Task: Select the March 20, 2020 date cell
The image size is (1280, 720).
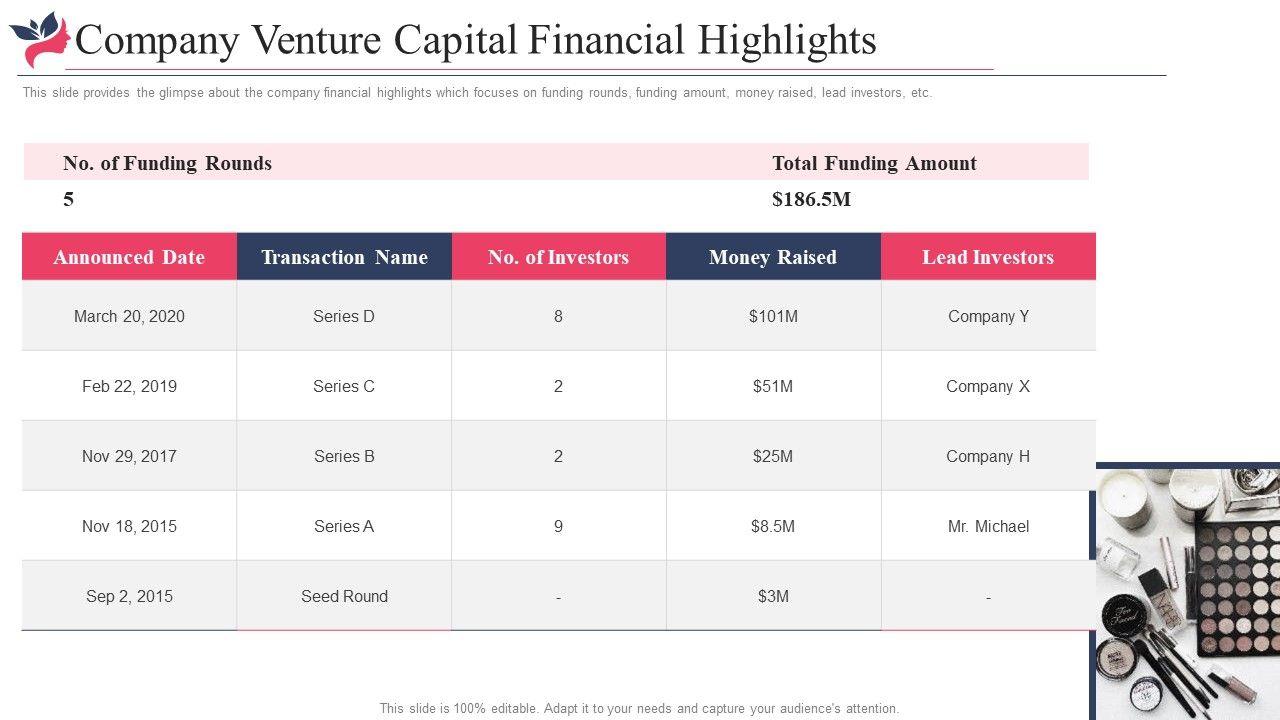Action: 129,316
